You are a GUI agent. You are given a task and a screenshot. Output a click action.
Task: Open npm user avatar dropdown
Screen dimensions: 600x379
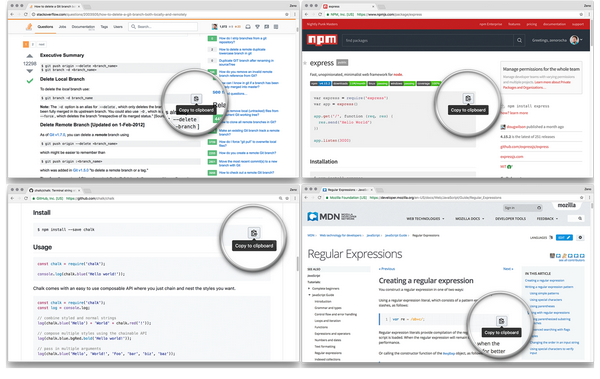pos(576,40)
